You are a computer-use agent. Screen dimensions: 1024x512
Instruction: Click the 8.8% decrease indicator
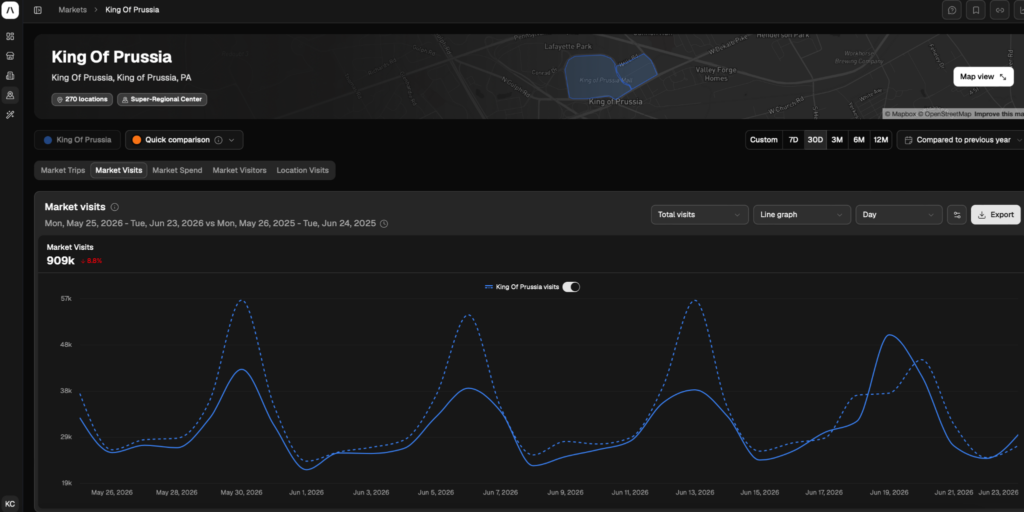(91, 261)
